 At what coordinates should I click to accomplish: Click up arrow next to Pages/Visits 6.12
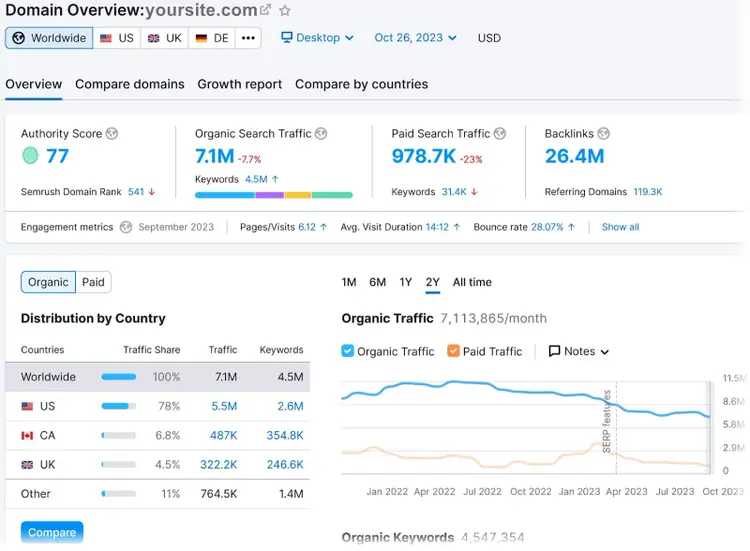[324, 227]
